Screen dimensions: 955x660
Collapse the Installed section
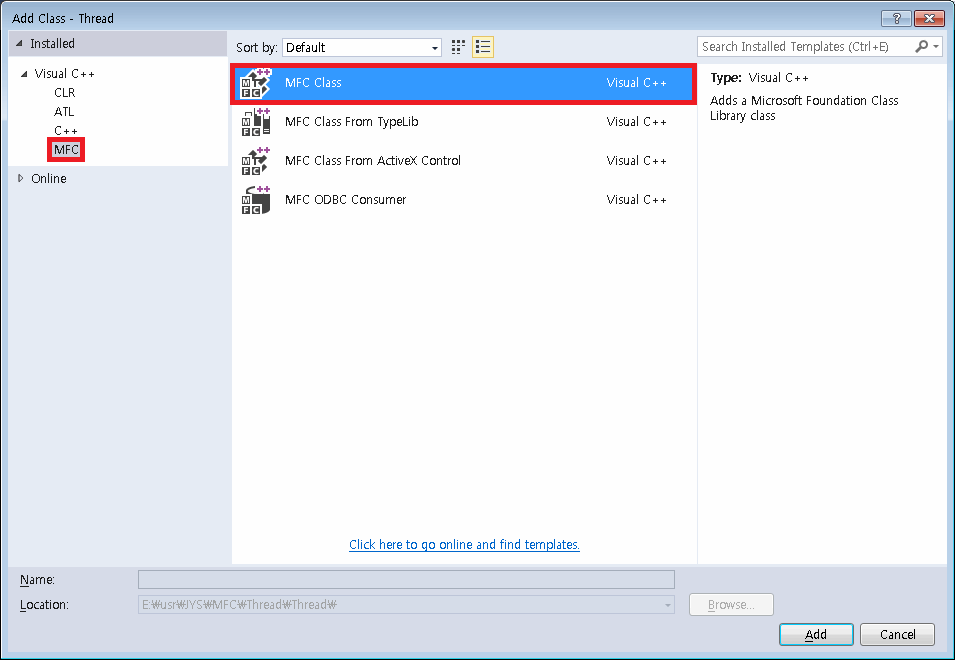click(19, 43)
